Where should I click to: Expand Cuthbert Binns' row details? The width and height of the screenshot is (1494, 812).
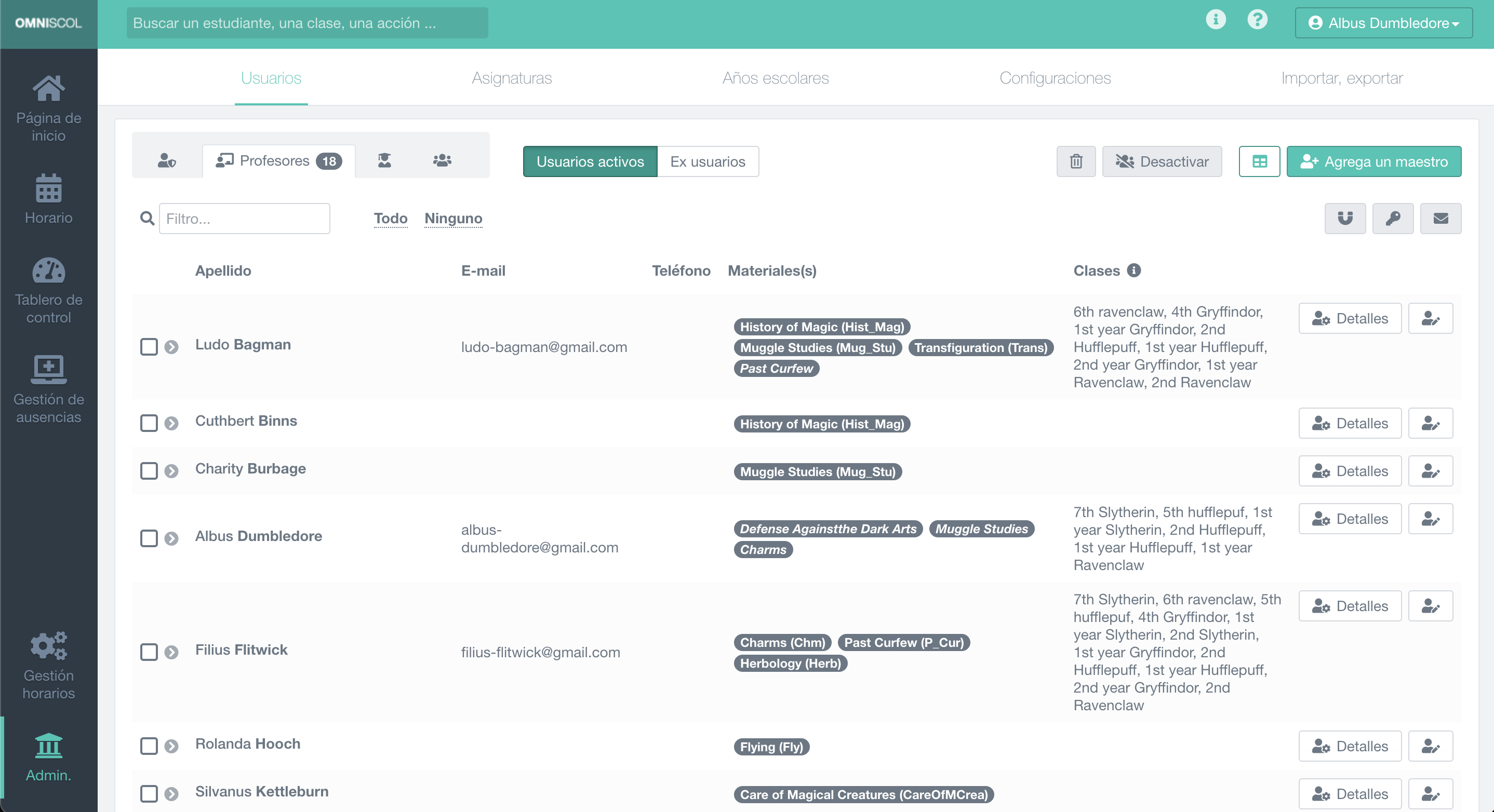[170, 423]
